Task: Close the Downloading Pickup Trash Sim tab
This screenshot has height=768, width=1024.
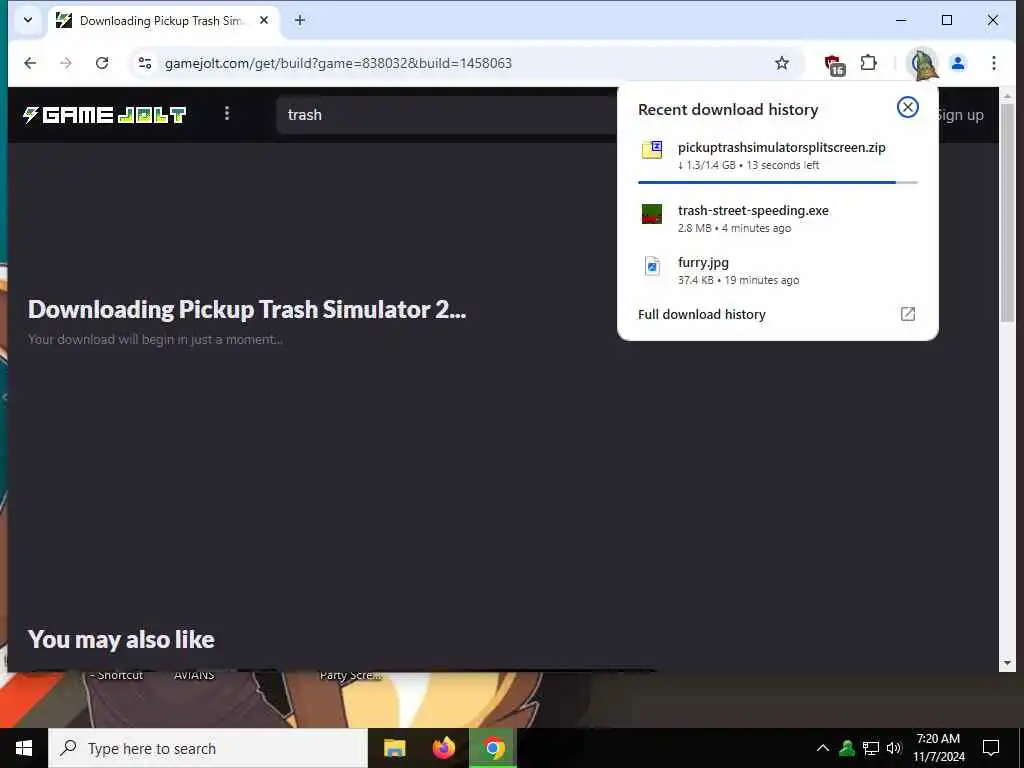Action: tap(264, 20)
